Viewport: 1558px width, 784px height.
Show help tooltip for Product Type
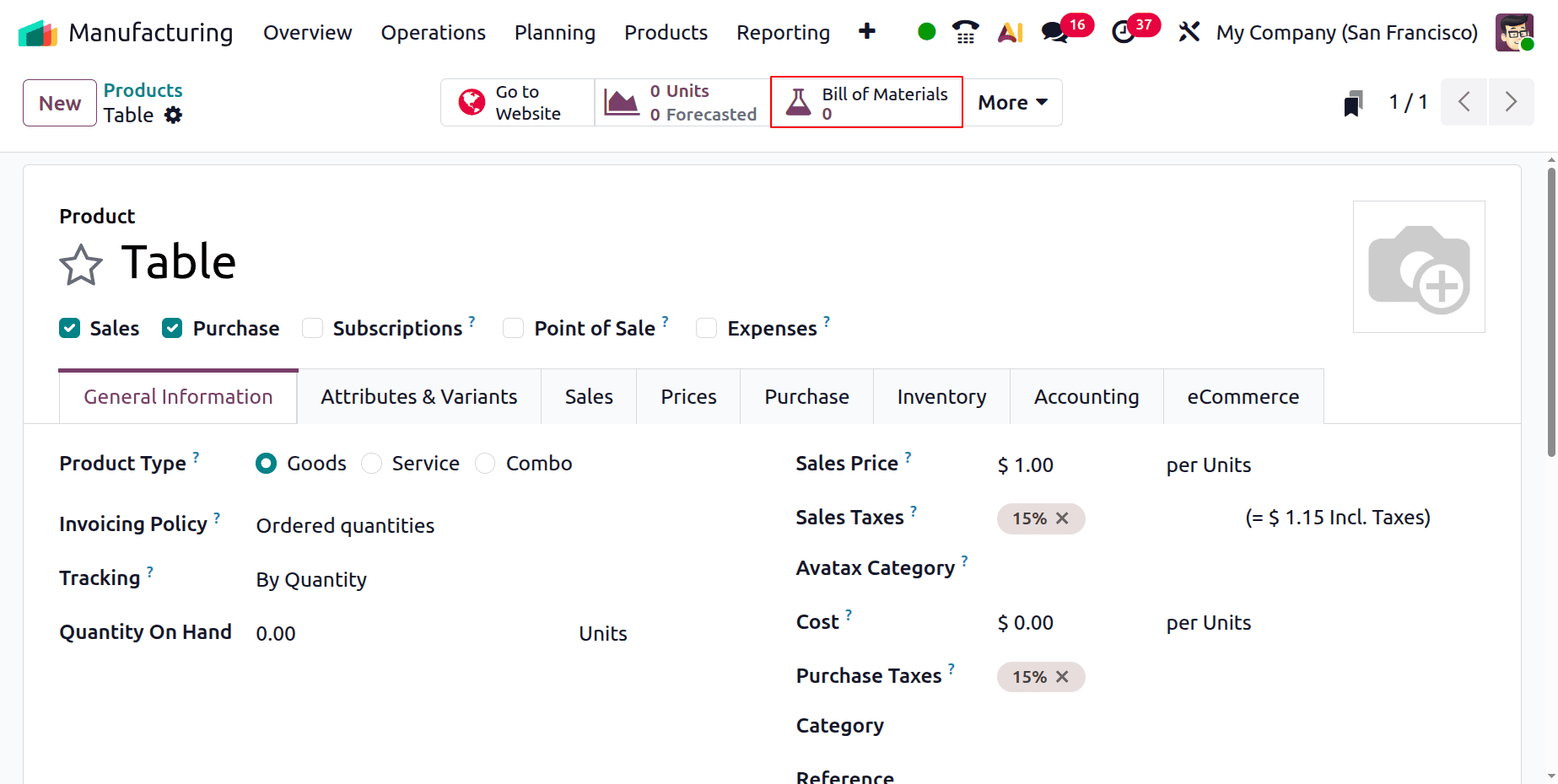pyautogui.click(x=196, y=456)
